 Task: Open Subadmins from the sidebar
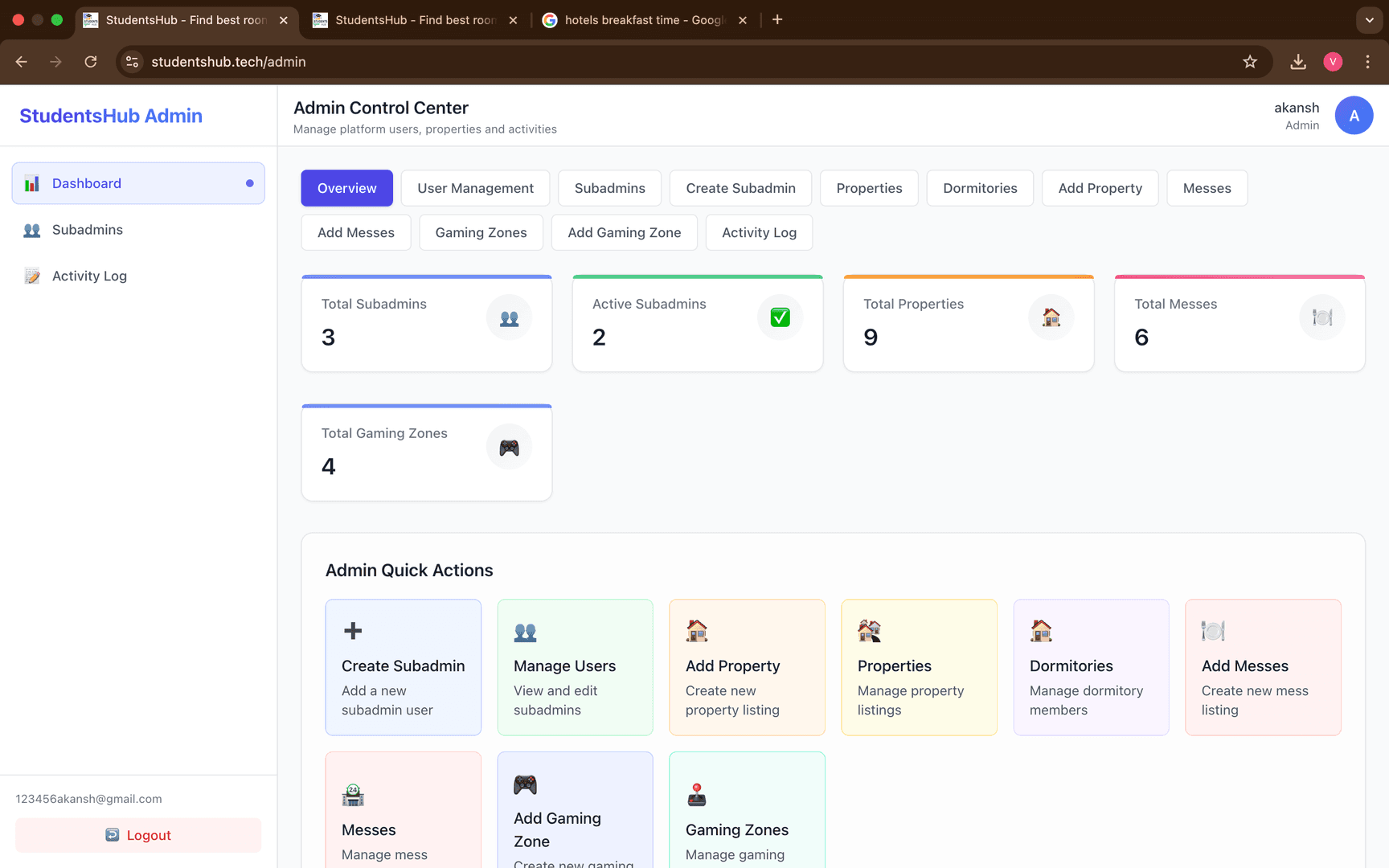tap(88, 230)
